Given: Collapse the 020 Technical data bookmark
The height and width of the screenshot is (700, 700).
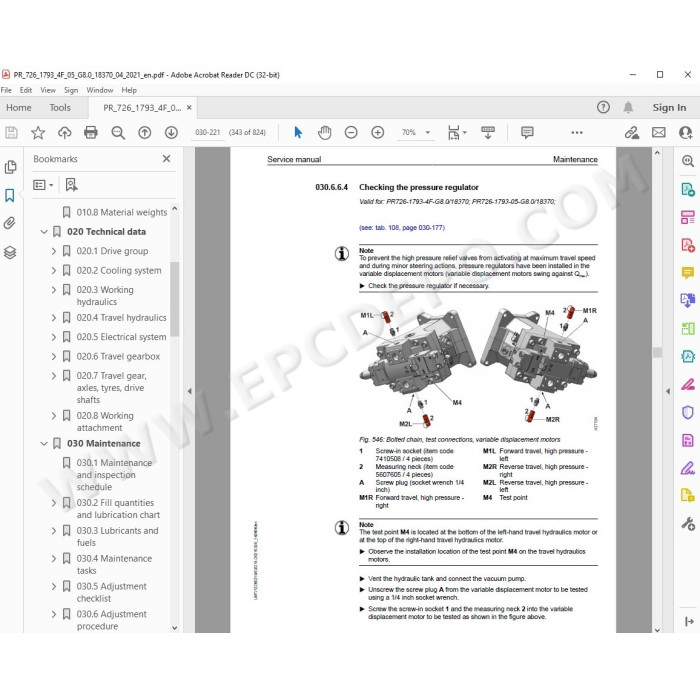Looking at the screenshot, I should tap(44, 232).
